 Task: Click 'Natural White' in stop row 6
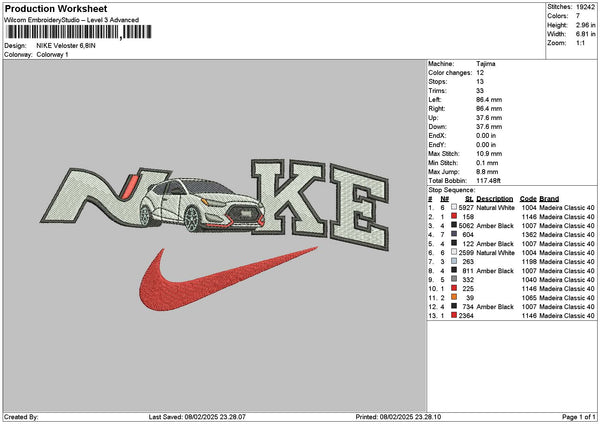(496, 253)
